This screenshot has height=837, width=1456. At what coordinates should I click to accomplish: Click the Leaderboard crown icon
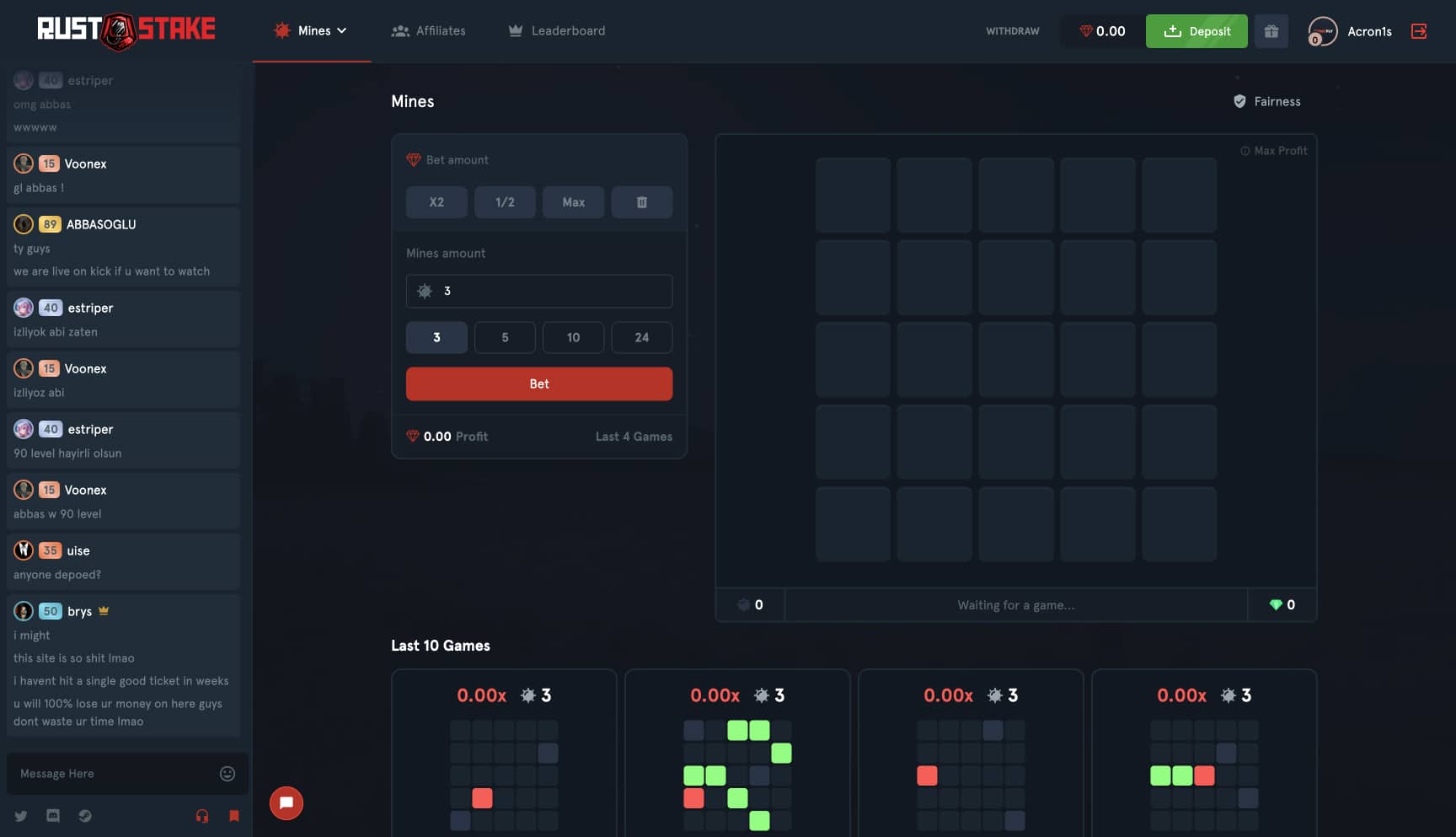[x=516, y=30]
